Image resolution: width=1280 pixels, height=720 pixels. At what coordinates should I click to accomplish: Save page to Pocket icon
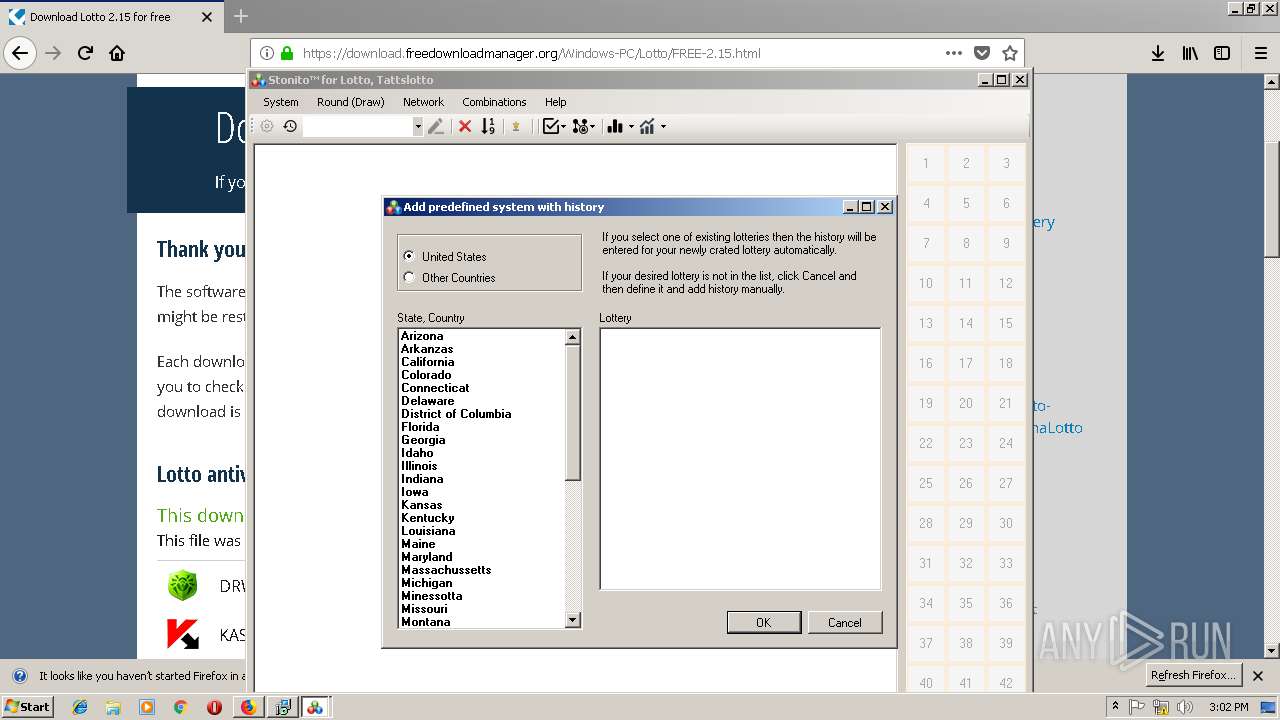tap(982, 53)
